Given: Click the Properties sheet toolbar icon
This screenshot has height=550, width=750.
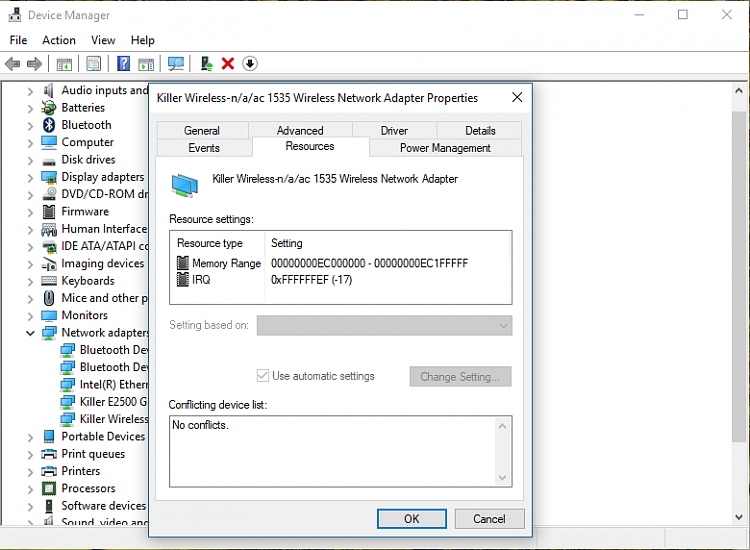Looking at the screenshot, I should (x=94, y=64).
